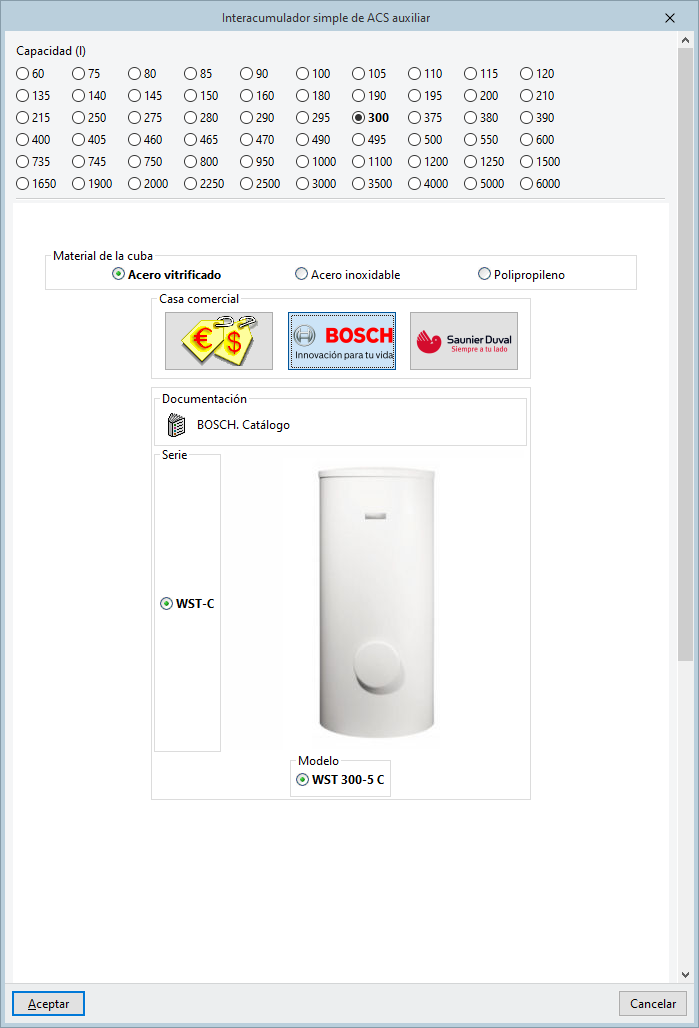This screenshot has width=699, height=1028.
Task: Select Acero vitrificado radio option
Action: tap(167, 274)
